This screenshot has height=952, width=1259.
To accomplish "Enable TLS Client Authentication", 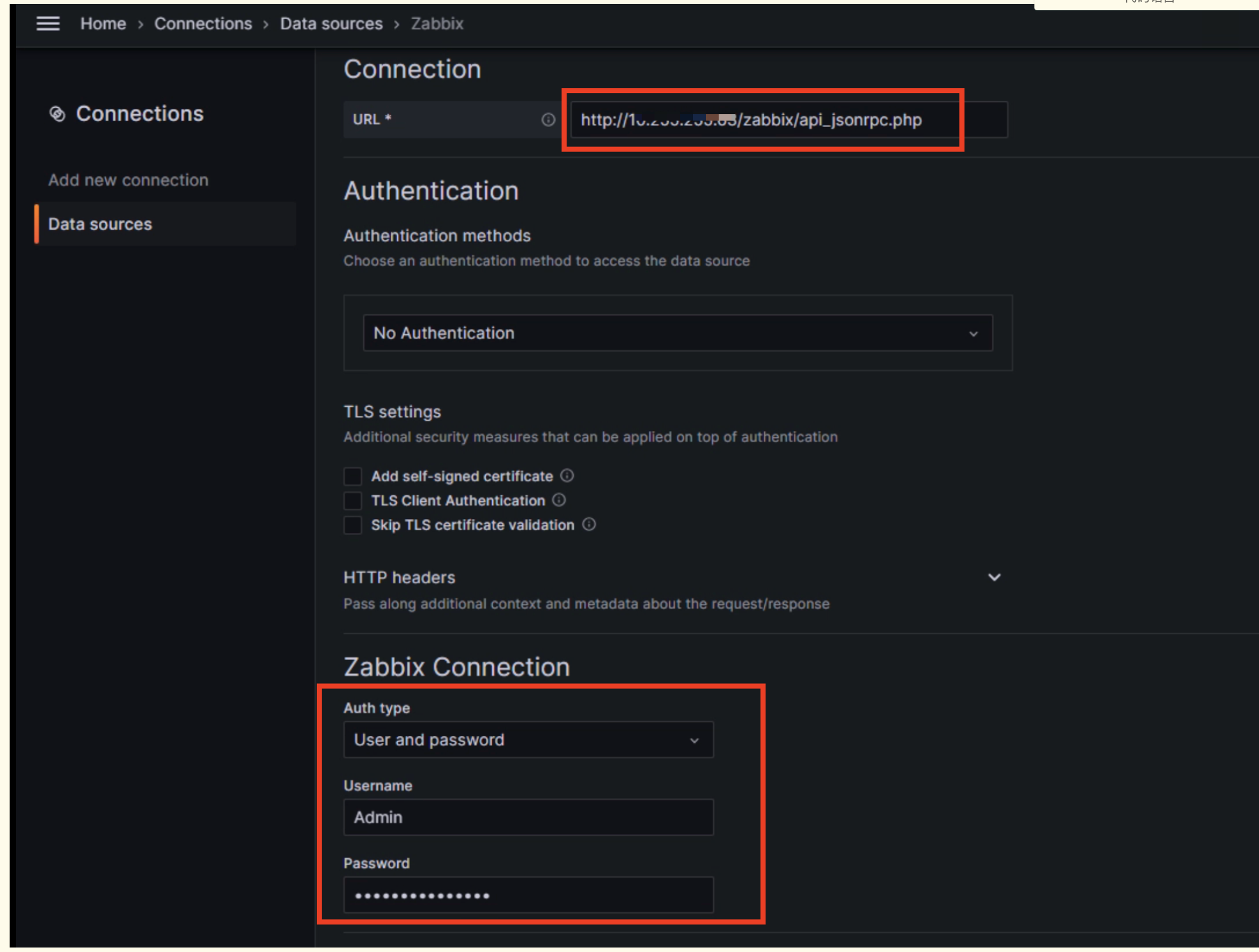I will click(352, 500).
